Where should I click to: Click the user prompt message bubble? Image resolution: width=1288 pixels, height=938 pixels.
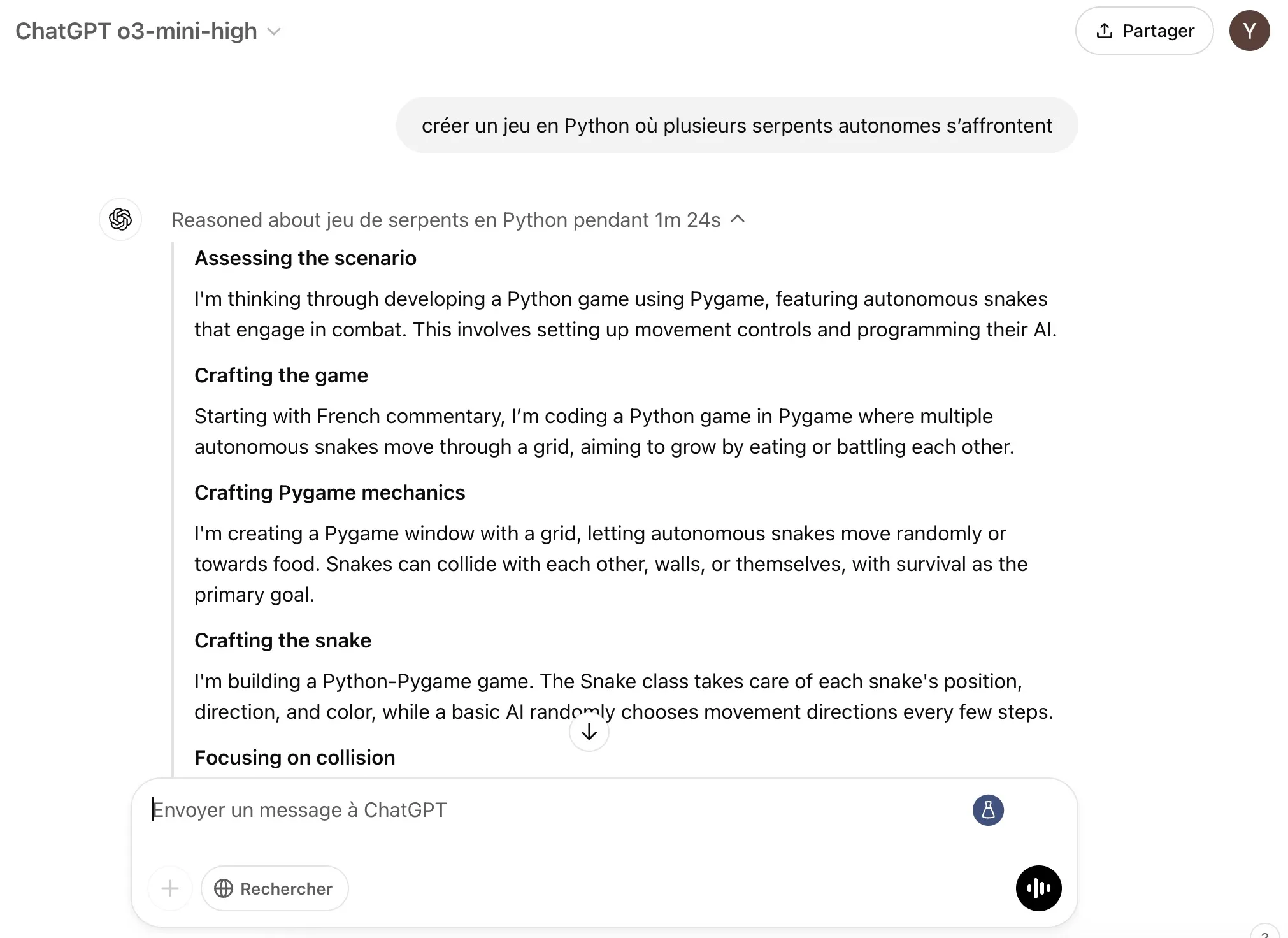[x=736, y=126]
